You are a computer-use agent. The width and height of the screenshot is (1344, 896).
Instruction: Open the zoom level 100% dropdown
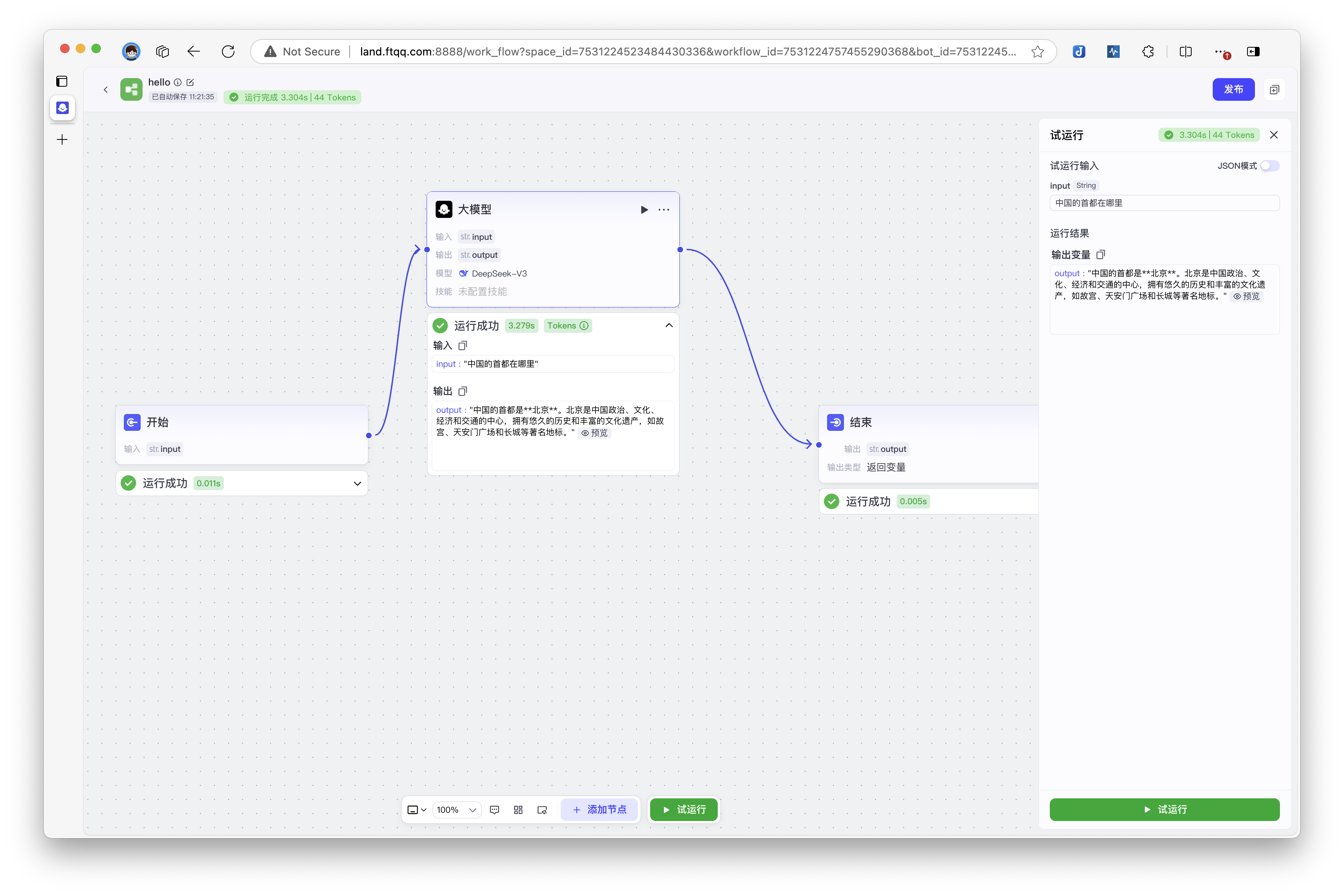tap(456, 810)
